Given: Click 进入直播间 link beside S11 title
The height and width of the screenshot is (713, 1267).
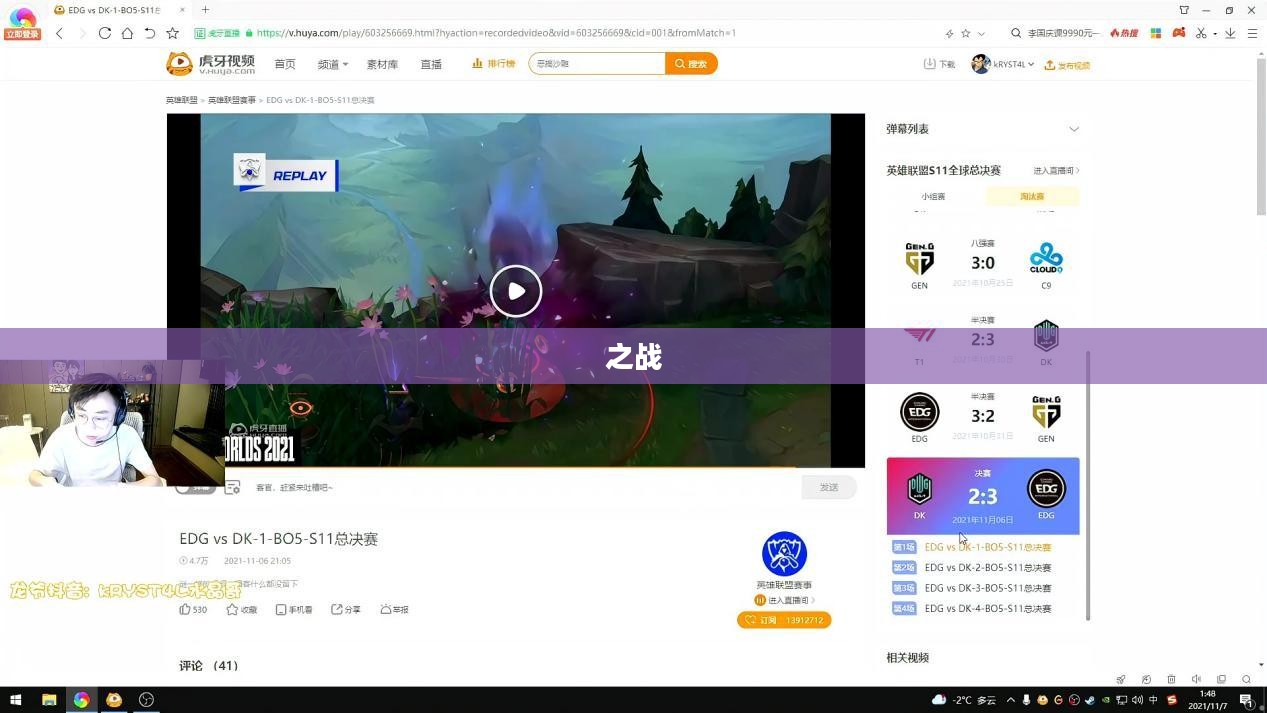Looking at the screenshot, I should 1056,171.
